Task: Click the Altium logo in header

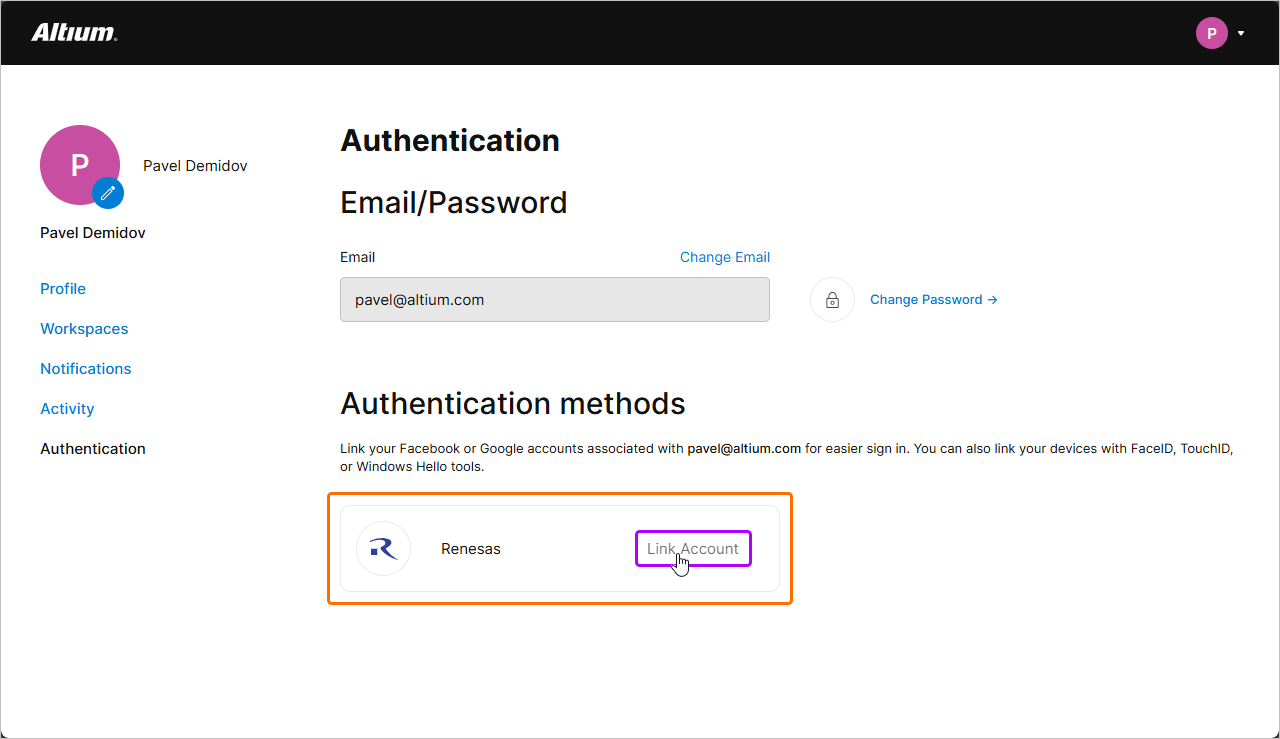Action: (74, 33)
